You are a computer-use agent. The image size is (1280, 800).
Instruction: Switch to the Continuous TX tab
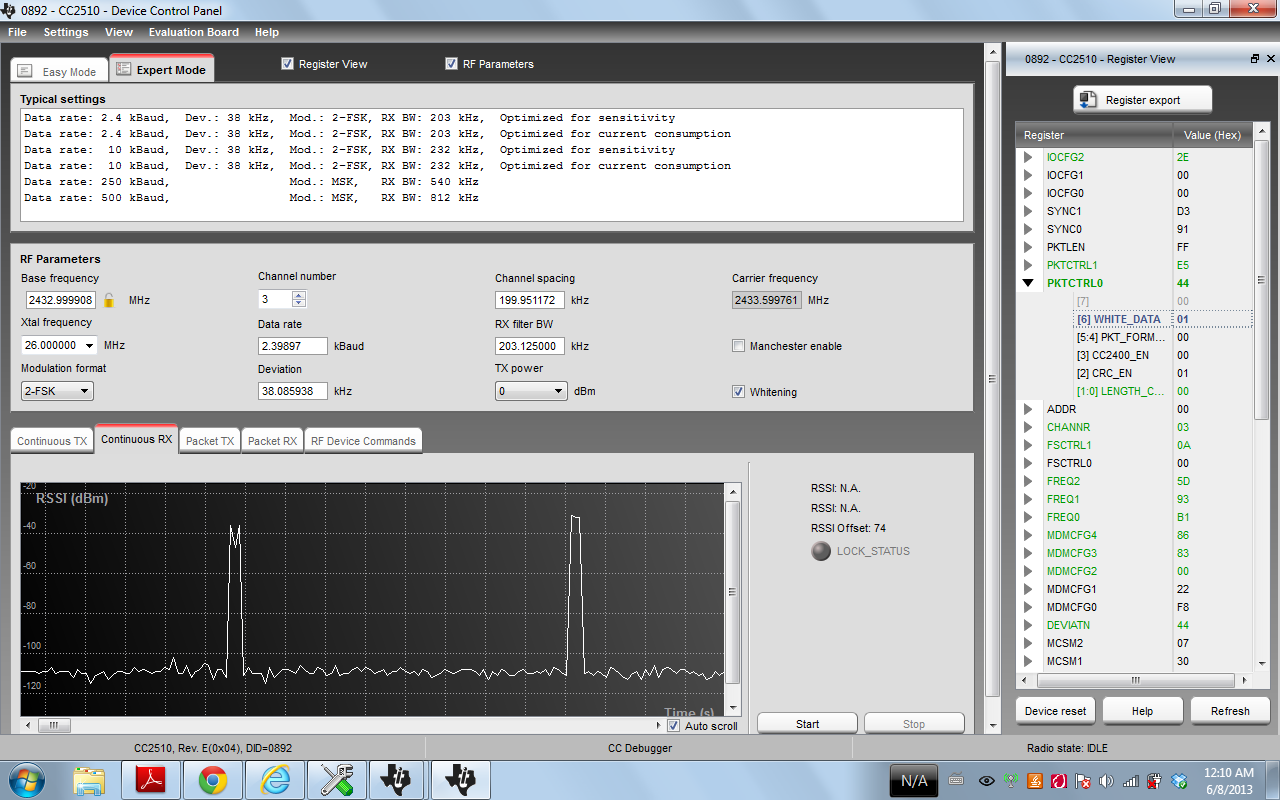click(x=52, y=441)
